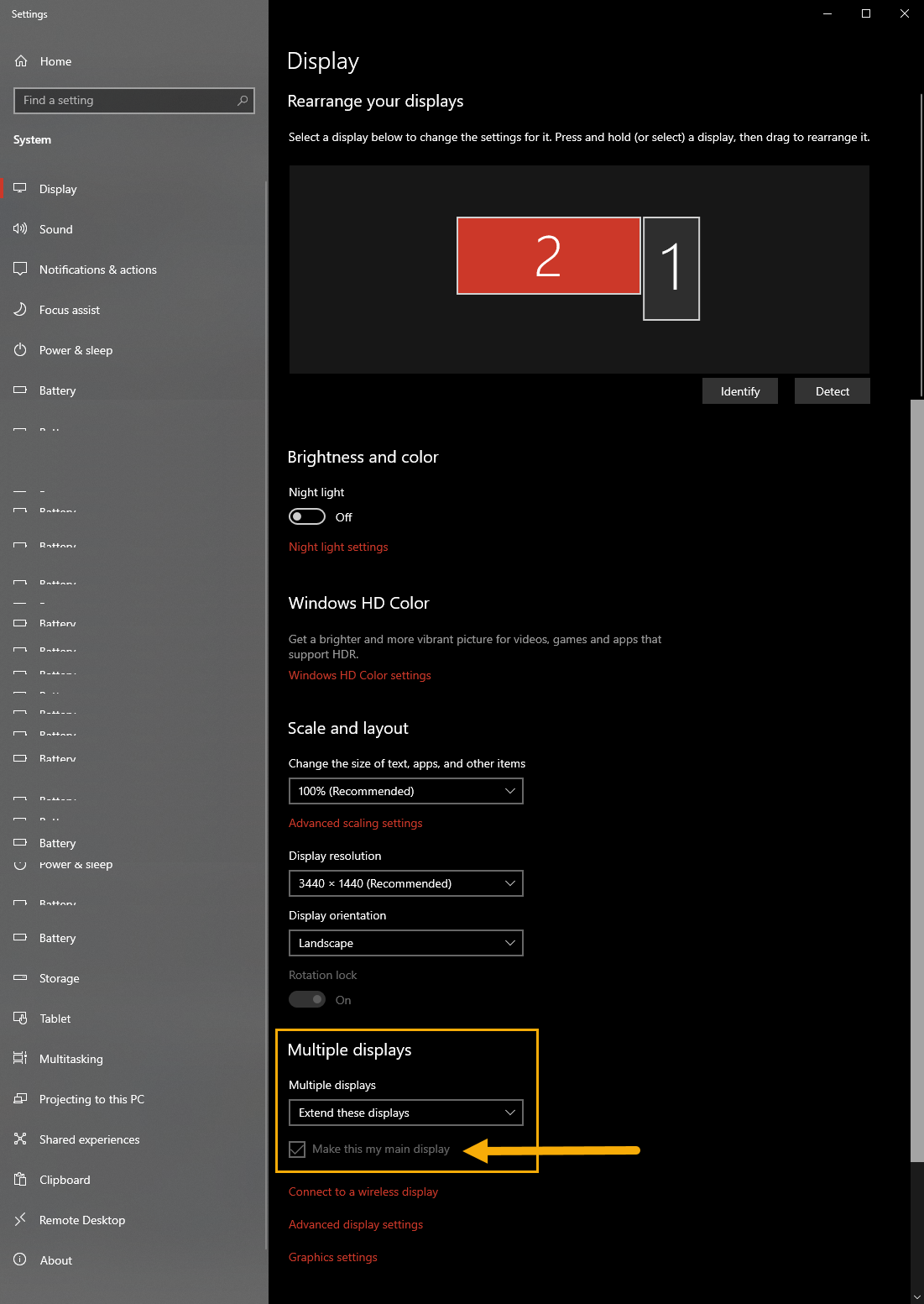
Task: Open the Extend these displays dropdown
Action: coord(406,1113)
